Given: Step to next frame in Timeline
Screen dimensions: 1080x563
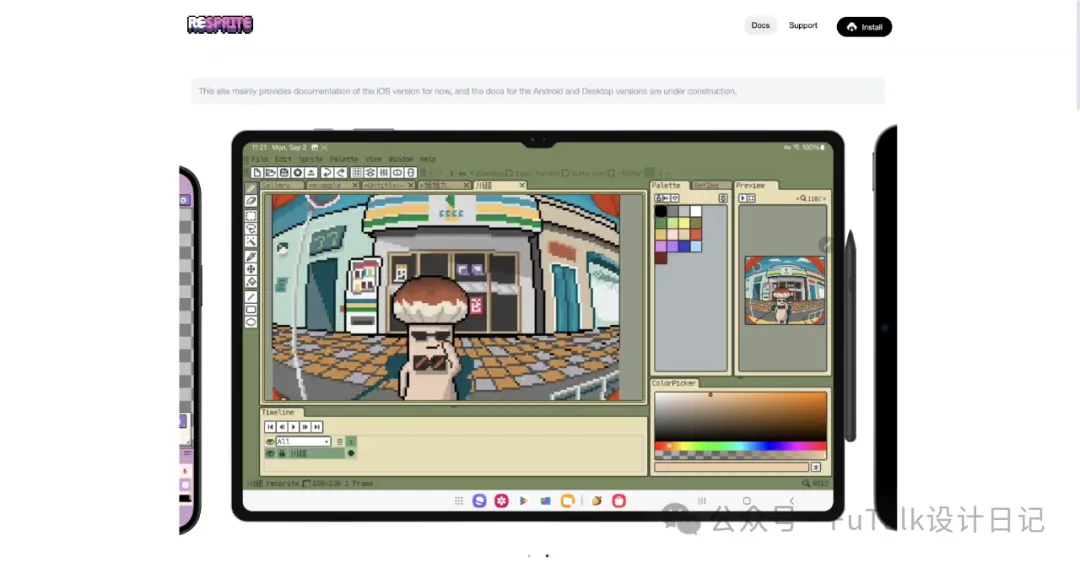Looking at the screenshot, I should click(305, 427).
